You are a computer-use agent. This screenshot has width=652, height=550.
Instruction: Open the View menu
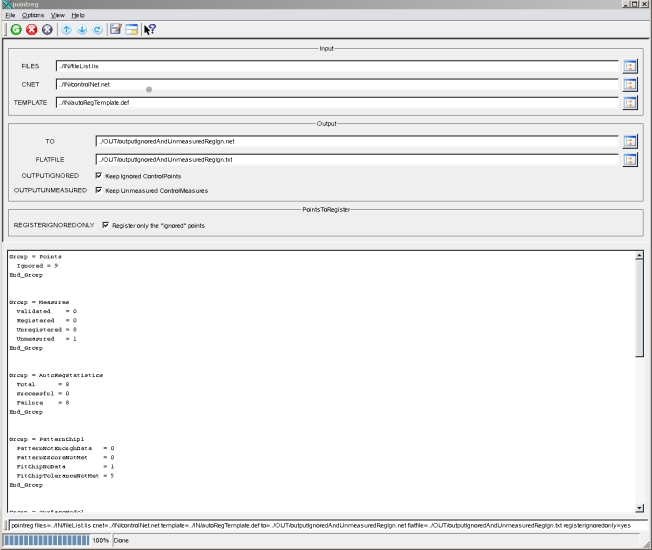click(x=58, y=16)
